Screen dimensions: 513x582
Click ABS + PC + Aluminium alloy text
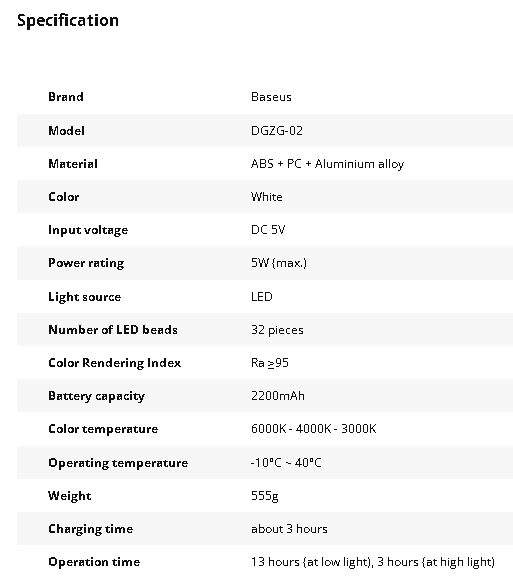click(x=327, y=164)
